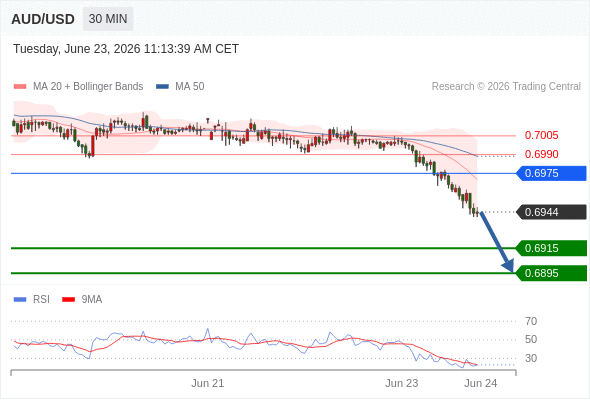
Task: Toggle the MA 20 + Bollinger Bands legend swatch
Action: [20, 87]
